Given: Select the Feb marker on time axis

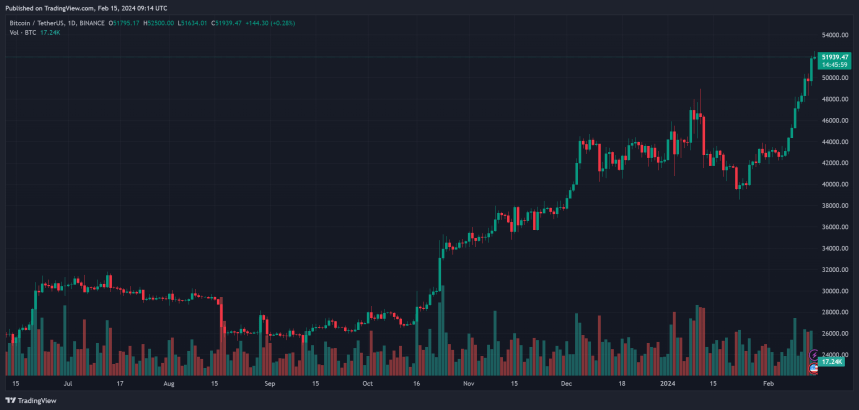Looking at the screenshot, I should click(768, 383).
